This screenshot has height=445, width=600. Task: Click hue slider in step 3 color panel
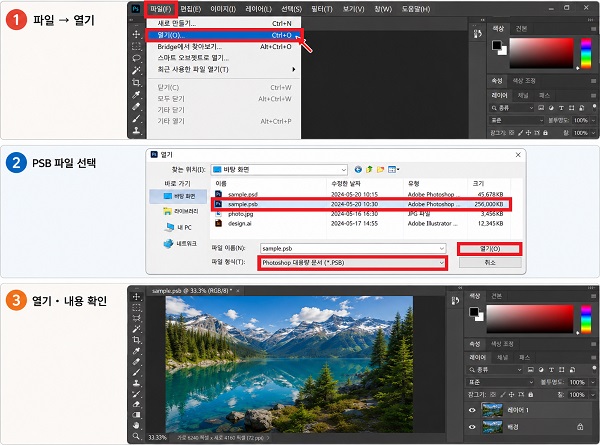click(x=586, y=319)
